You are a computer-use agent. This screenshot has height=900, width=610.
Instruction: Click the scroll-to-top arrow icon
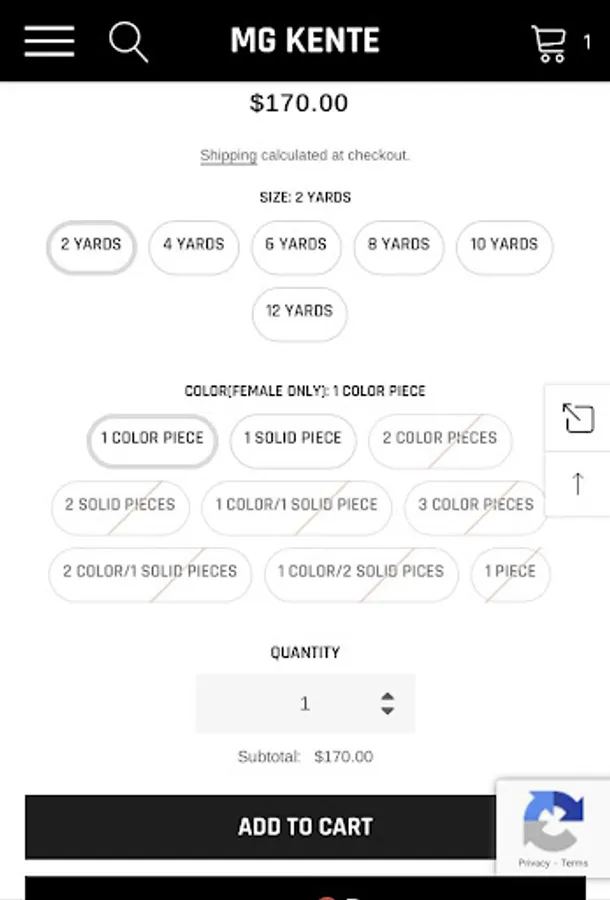pos(578,484)
